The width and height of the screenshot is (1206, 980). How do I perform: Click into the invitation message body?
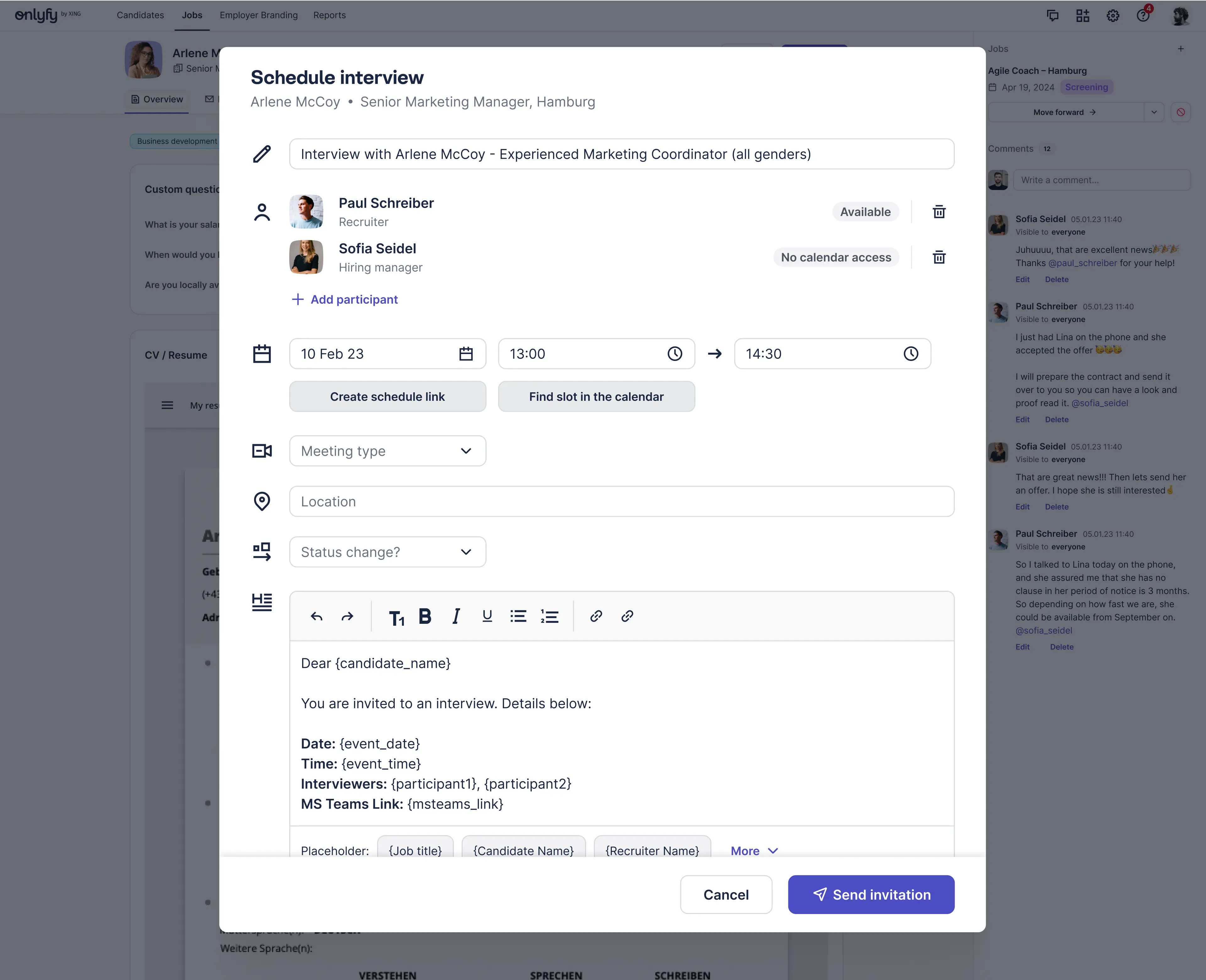[622, 733]
